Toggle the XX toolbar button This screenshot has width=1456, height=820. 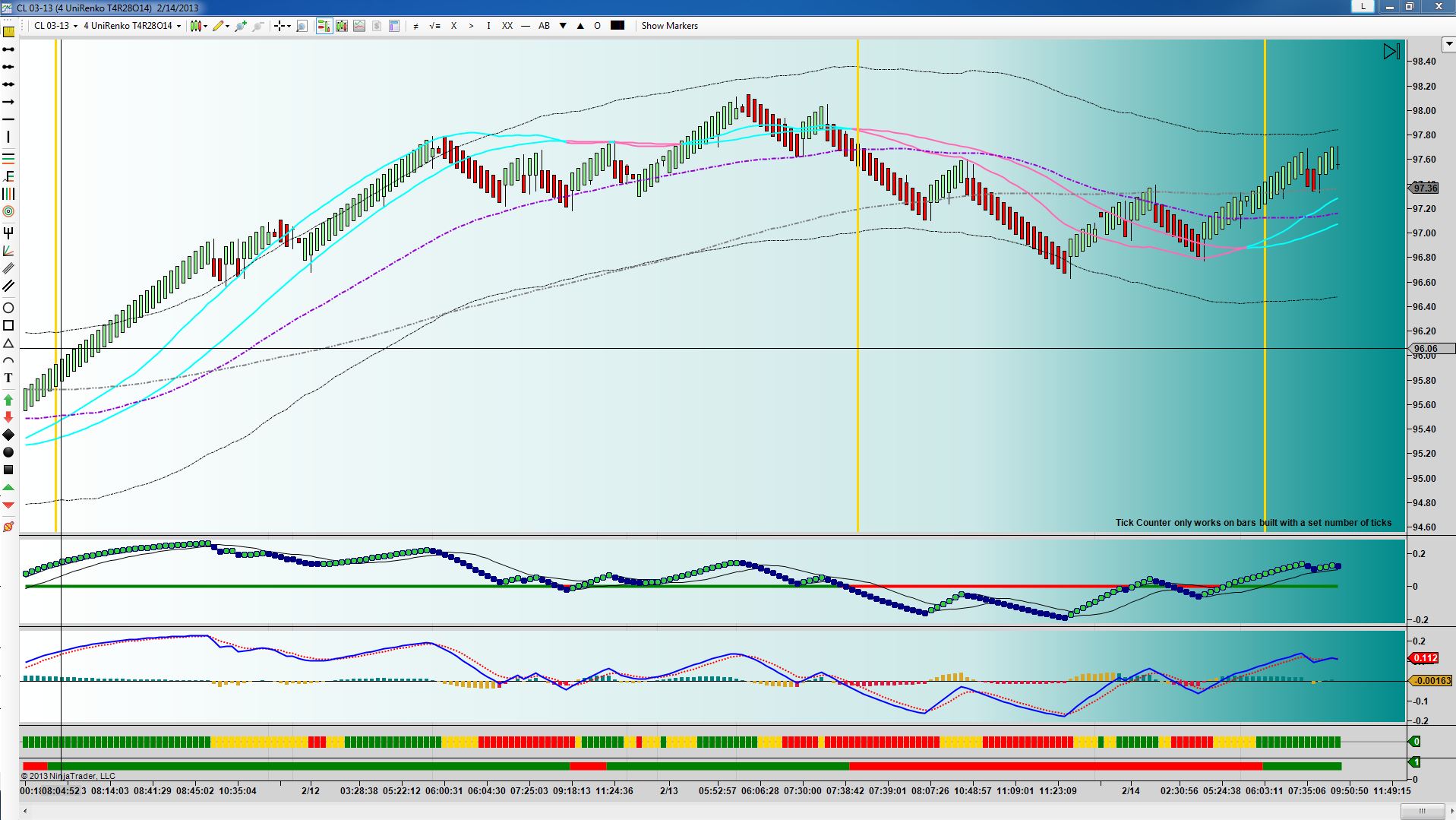(x=507, y=26)
